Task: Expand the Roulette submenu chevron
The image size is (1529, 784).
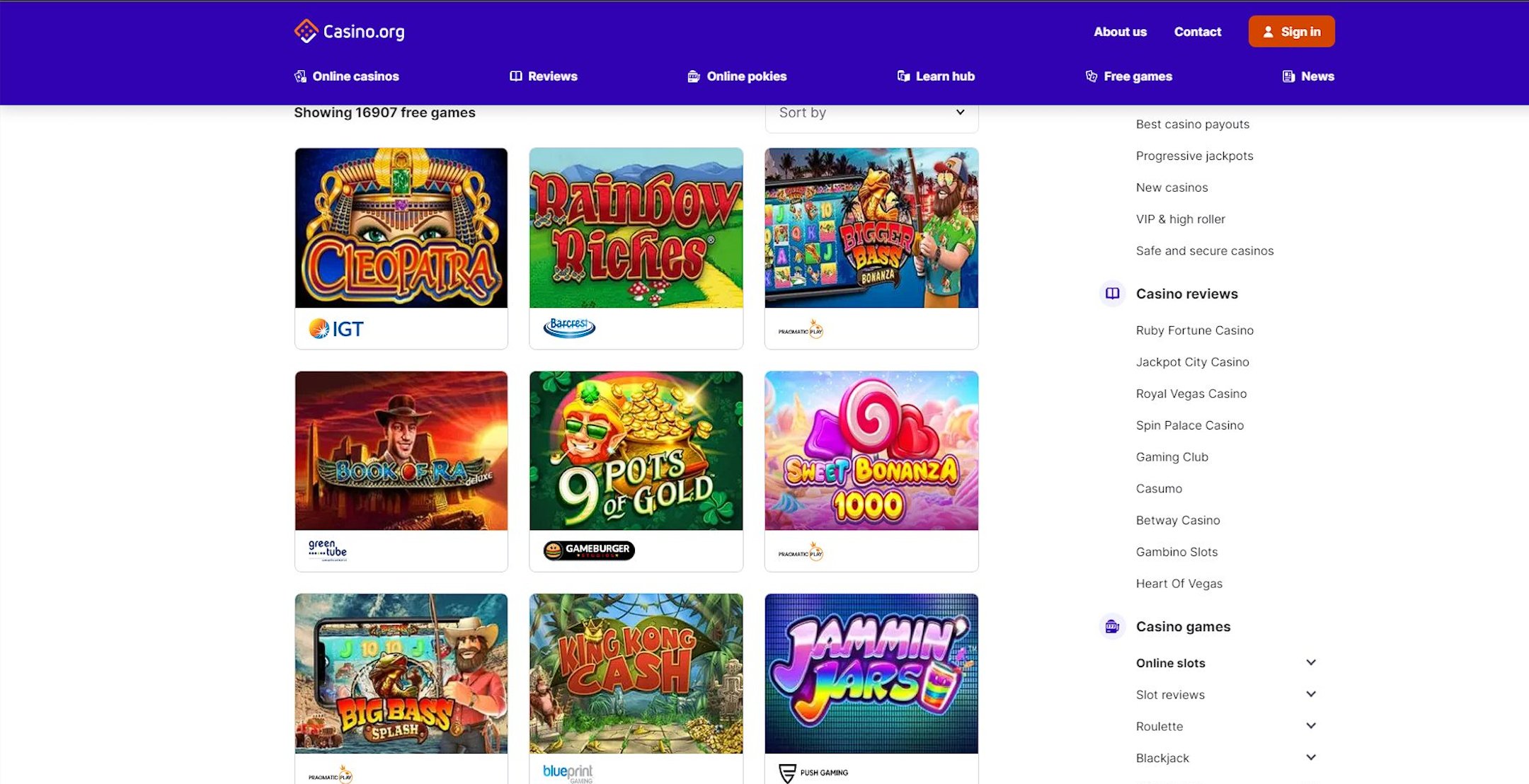Action: [x=1311, y=726]
